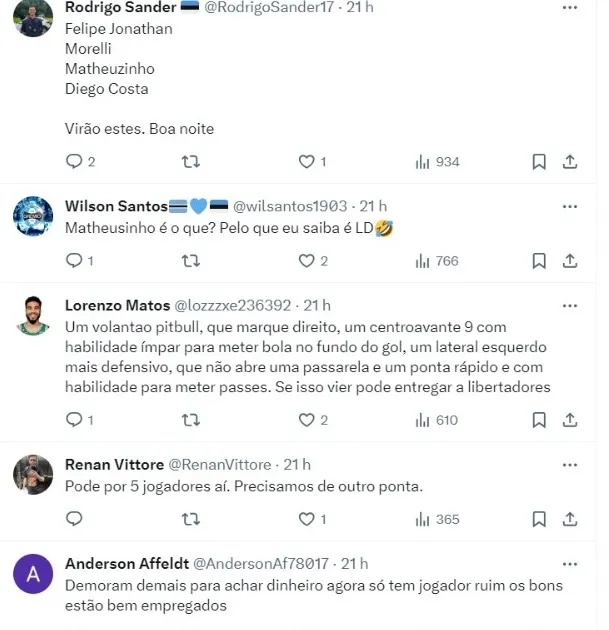Bookmark Renan Vittore's tweet
Screen dimensions: 609x630
539,519
